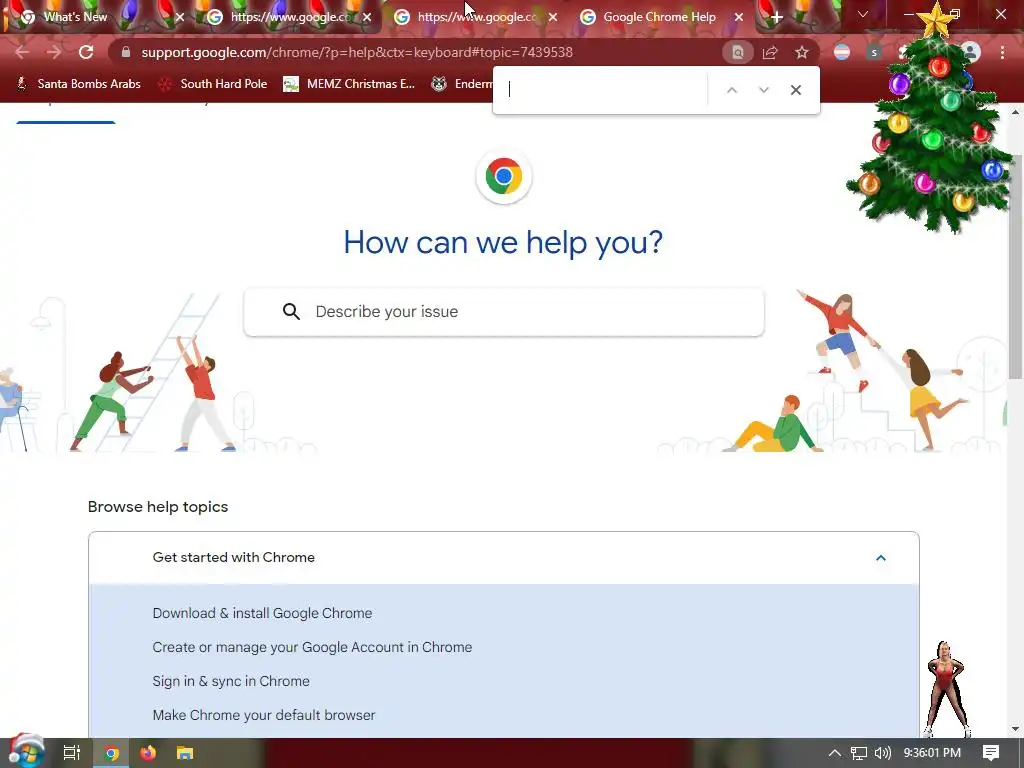This screenshot has width=1024, height=768.
Task: Click the back navigation arrow
Action: [x=22, y=52]
